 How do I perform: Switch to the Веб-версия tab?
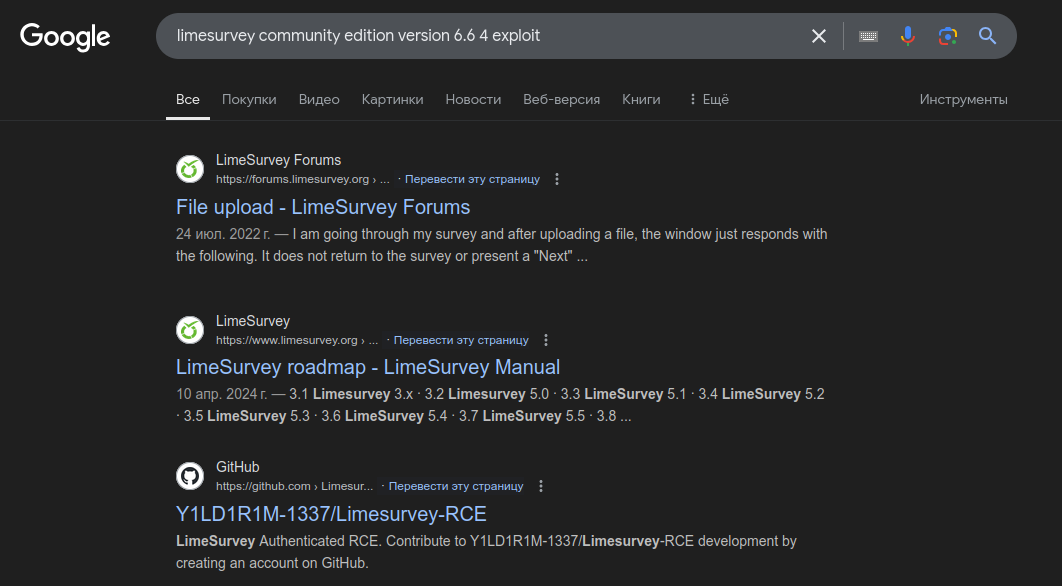point(561,100)
